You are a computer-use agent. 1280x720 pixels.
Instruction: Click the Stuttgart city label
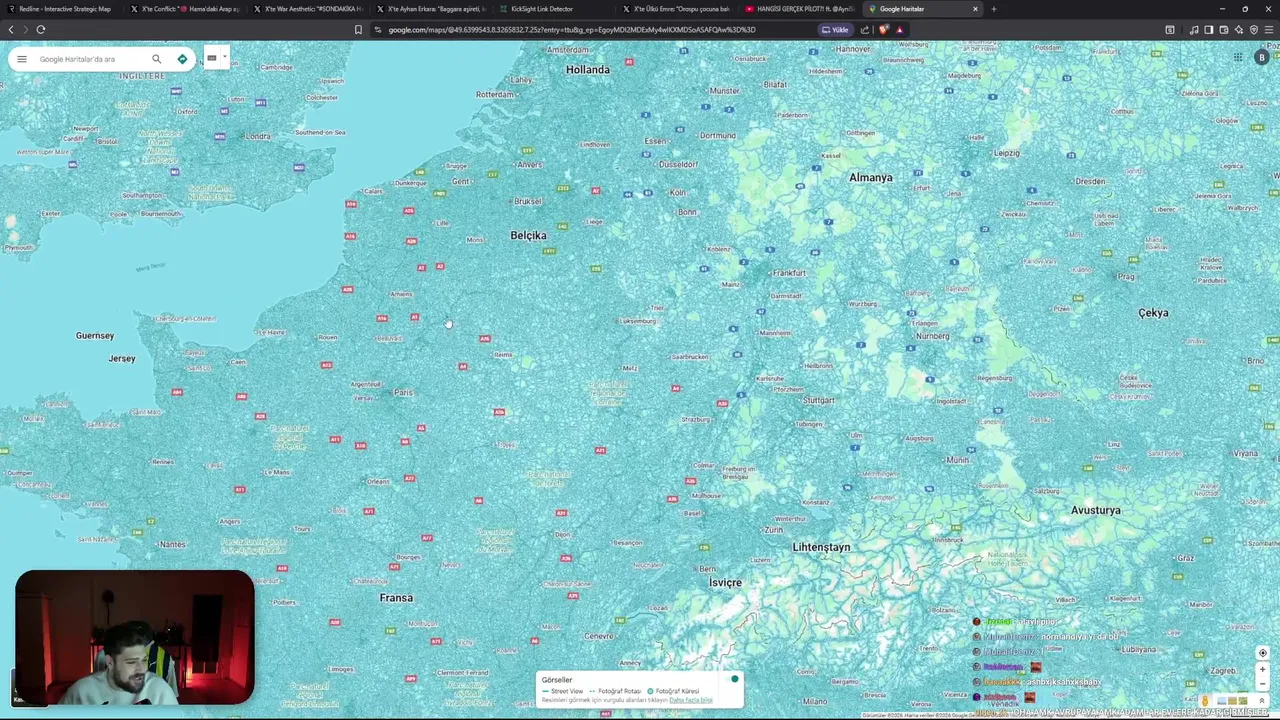tap(818, 400)
